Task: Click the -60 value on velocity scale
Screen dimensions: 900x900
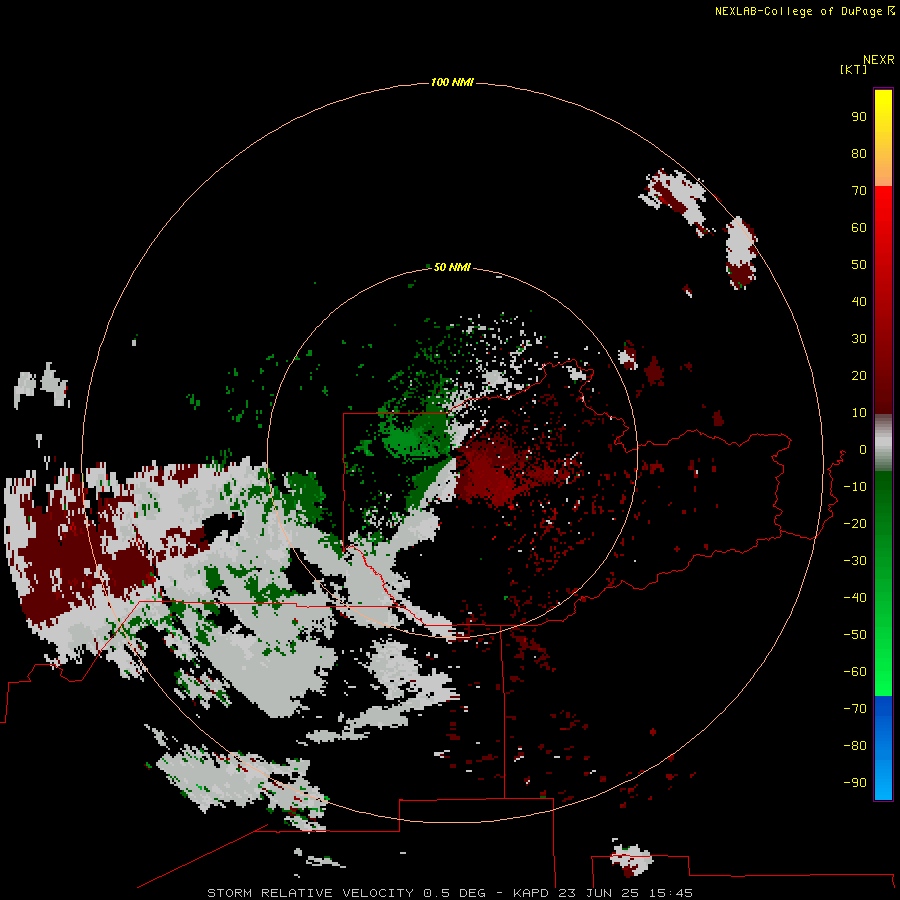Action: coord(855,672)
